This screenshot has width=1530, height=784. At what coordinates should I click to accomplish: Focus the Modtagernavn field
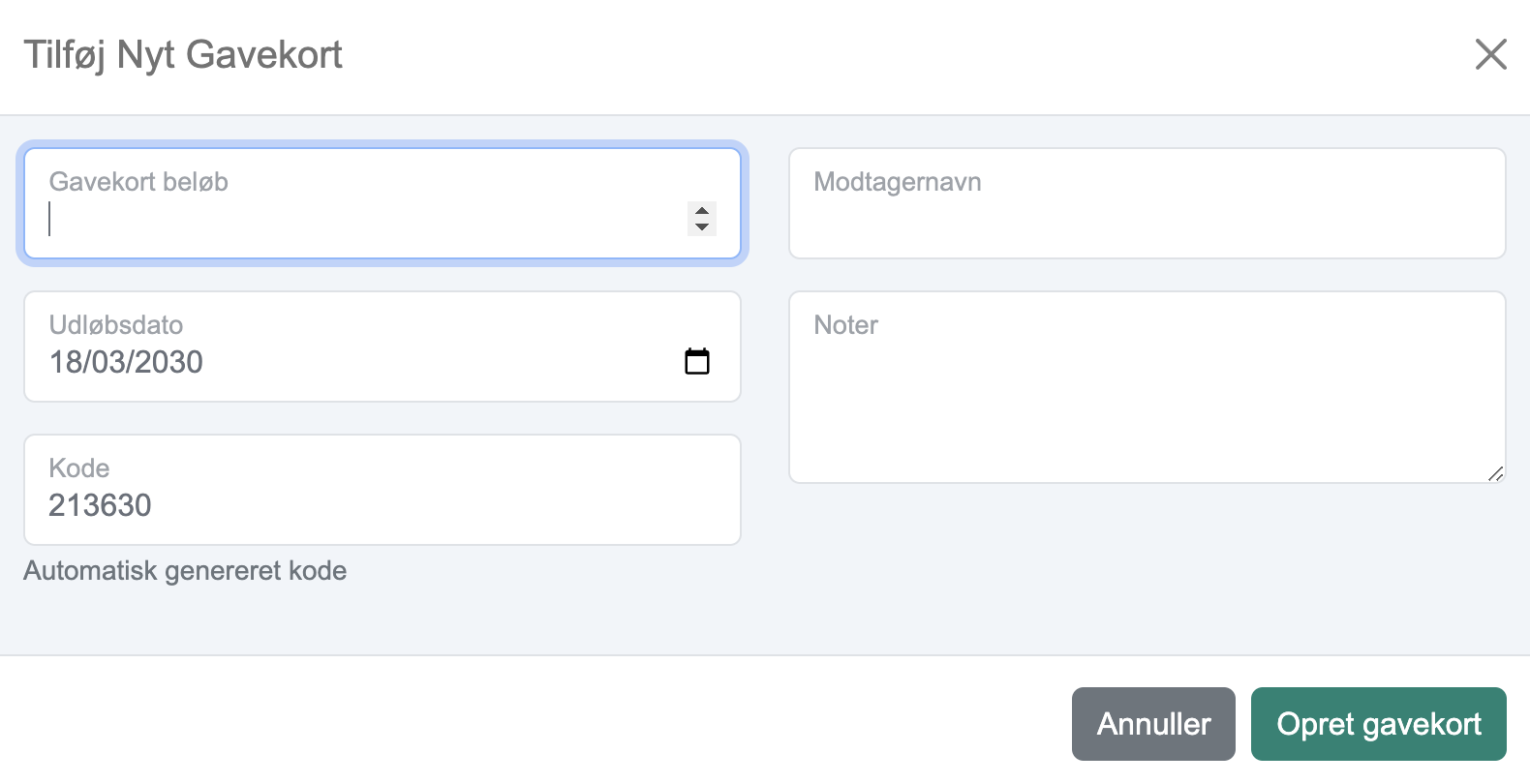[x=1147, y=203]
